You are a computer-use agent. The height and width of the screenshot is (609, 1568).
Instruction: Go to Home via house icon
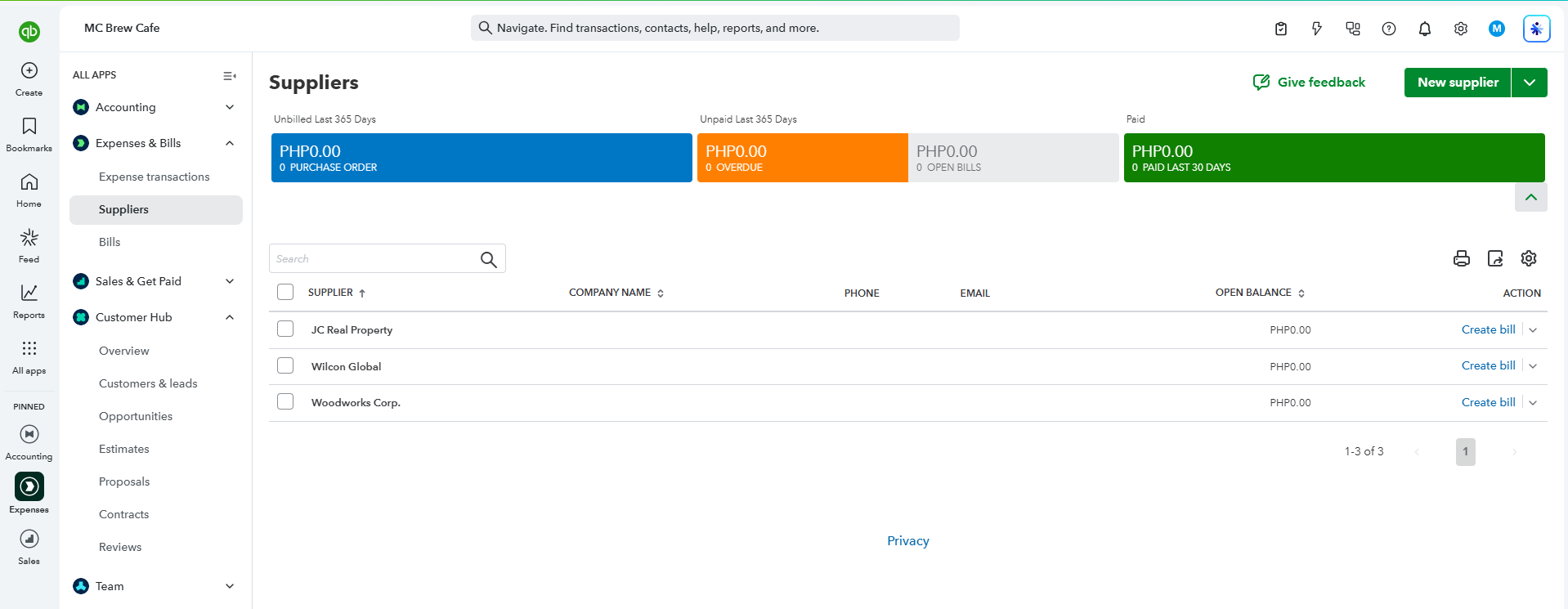pos(29,181)
